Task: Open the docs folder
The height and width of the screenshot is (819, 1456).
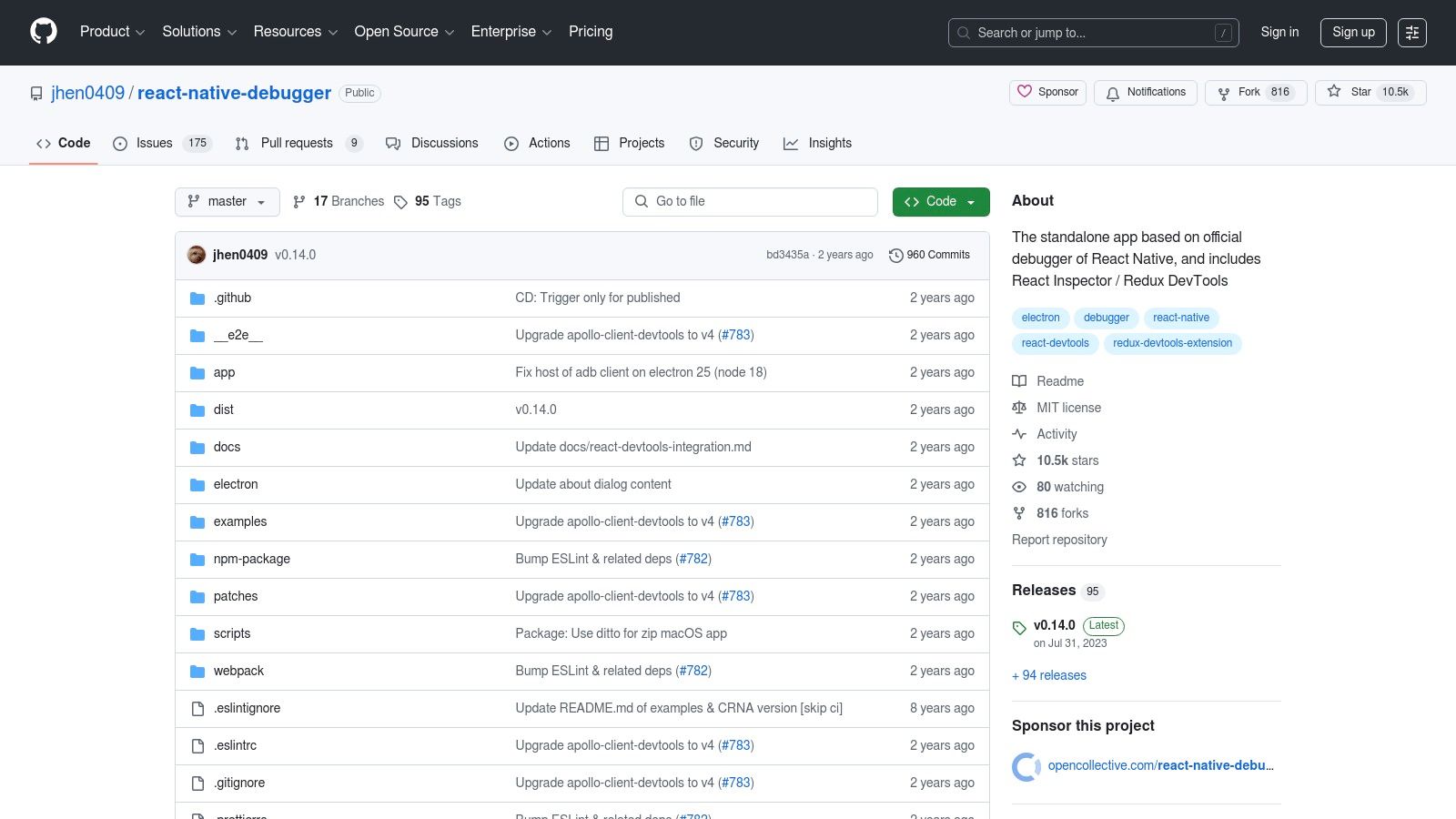Action: coord(227,447)
